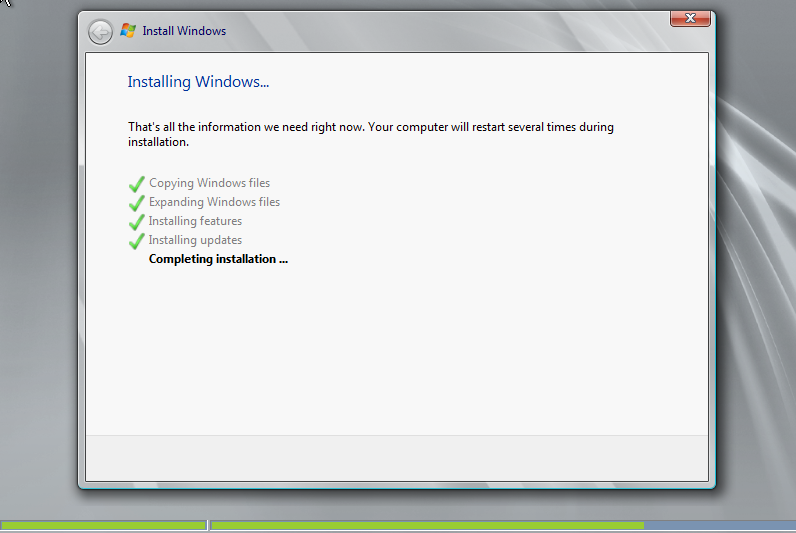Click the checkmark beside Installing updates
This screenshot has width=796, height=533.
(x=137, y=241)
